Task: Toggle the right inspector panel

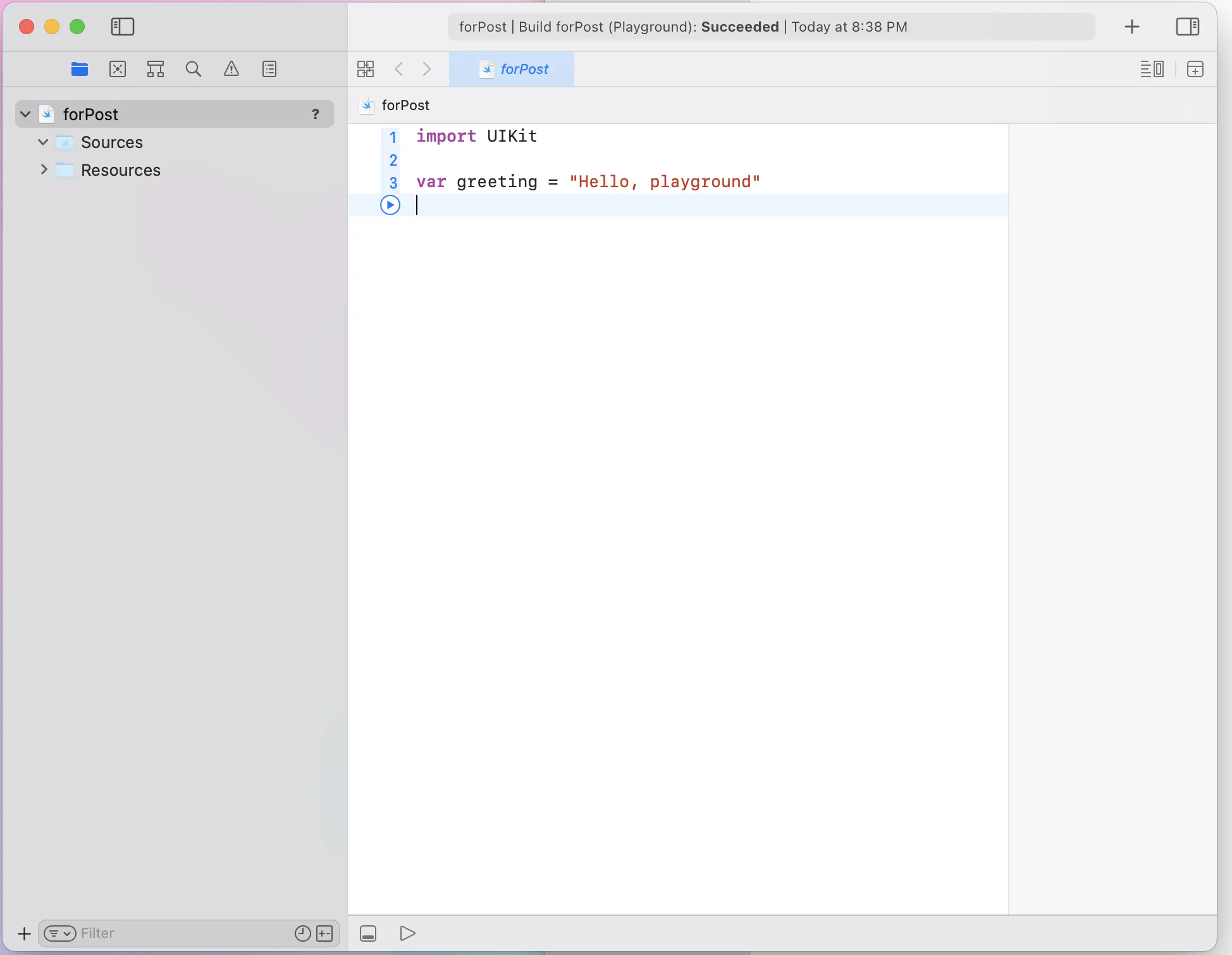Action: pos(1187,27)
